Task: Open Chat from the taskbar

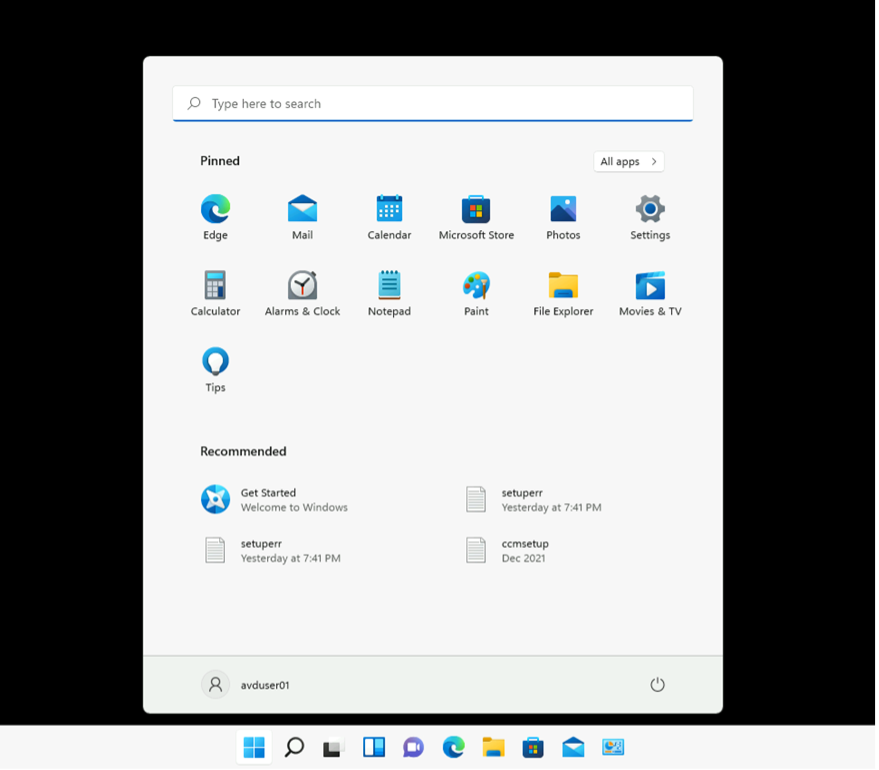Action: tap(413, 747)
